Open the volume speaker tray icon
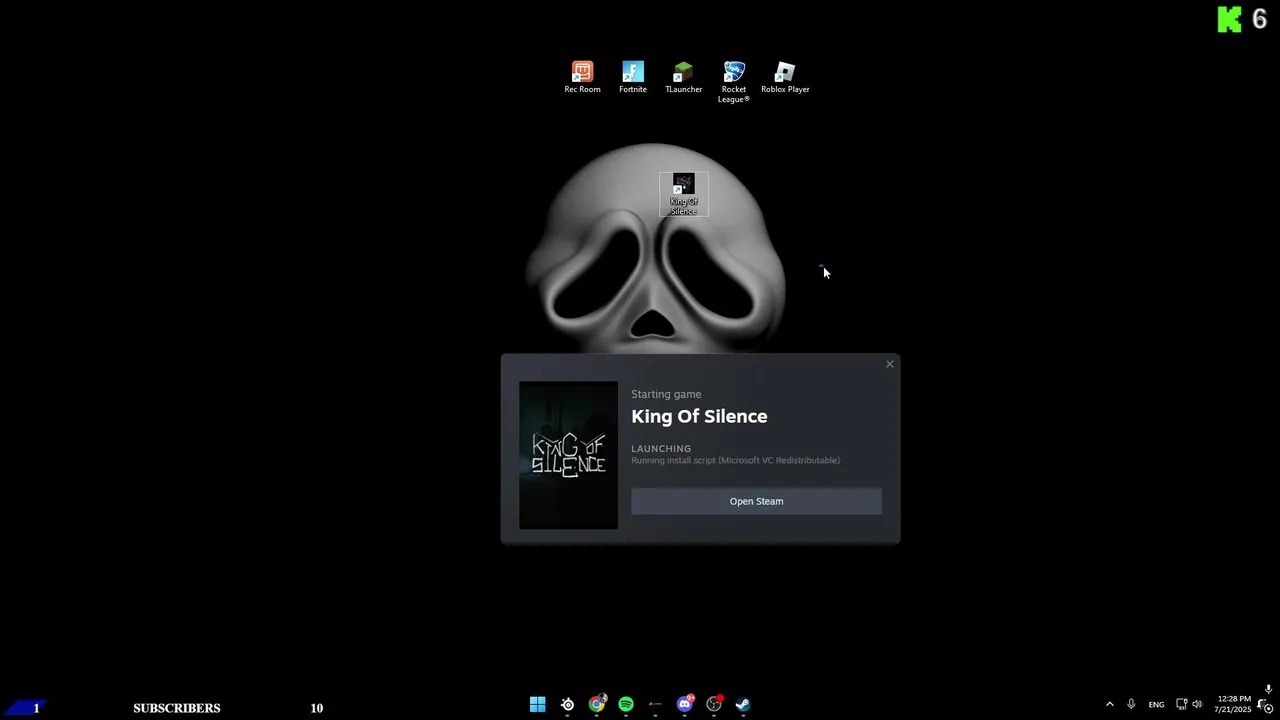Image resolution: width=1280 pixels, height=720 pixels. click(x=1197, y=704)
